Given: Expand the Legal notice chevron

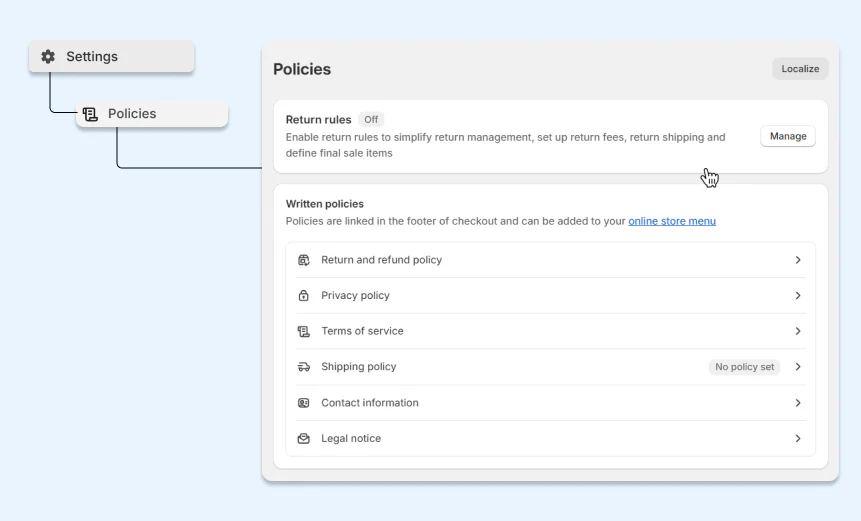Looking at the screenshot, I should pos(798,439).
